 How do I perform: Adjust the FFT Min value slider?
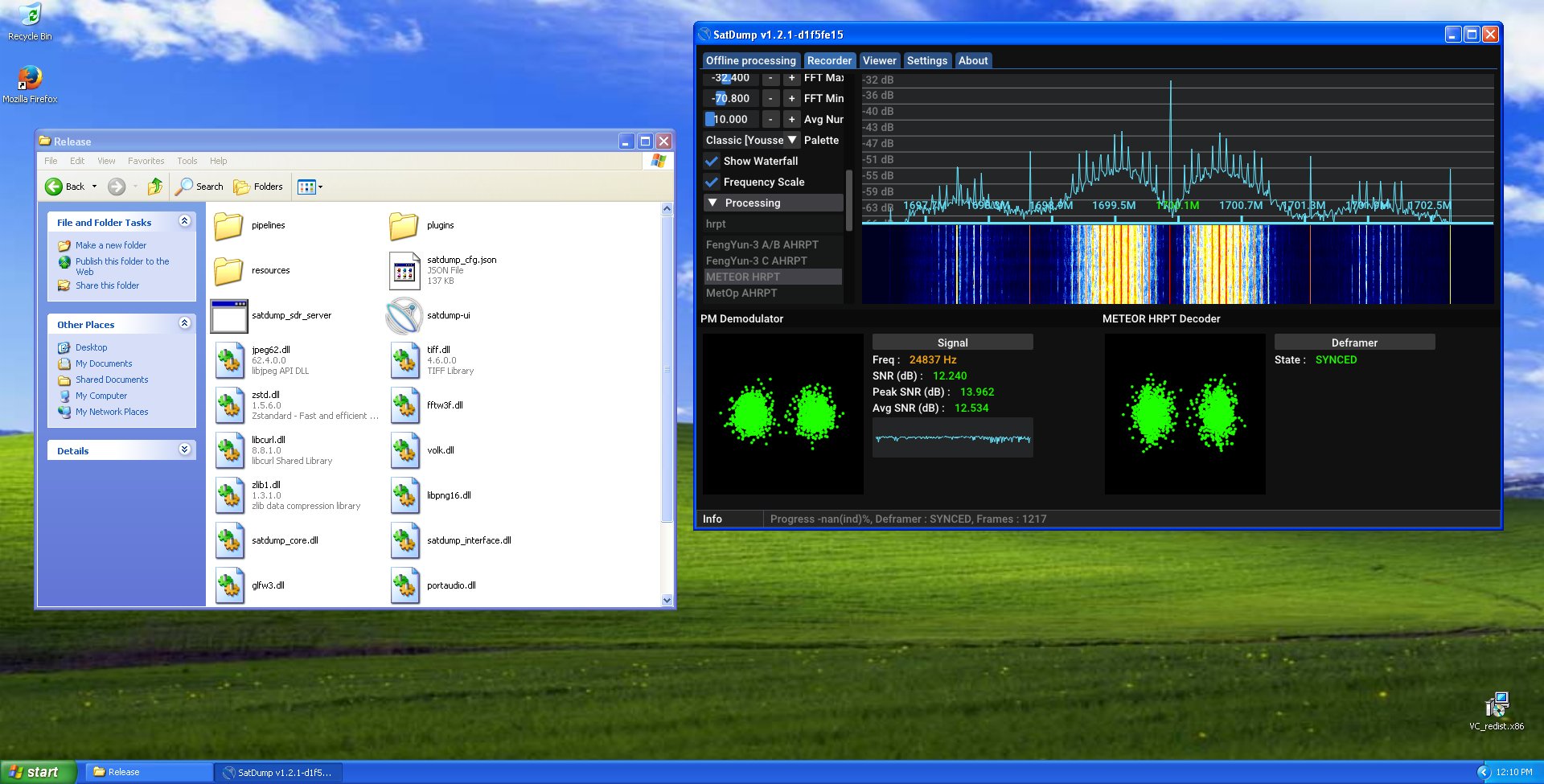pyautogui.click(x=731, y=98)
